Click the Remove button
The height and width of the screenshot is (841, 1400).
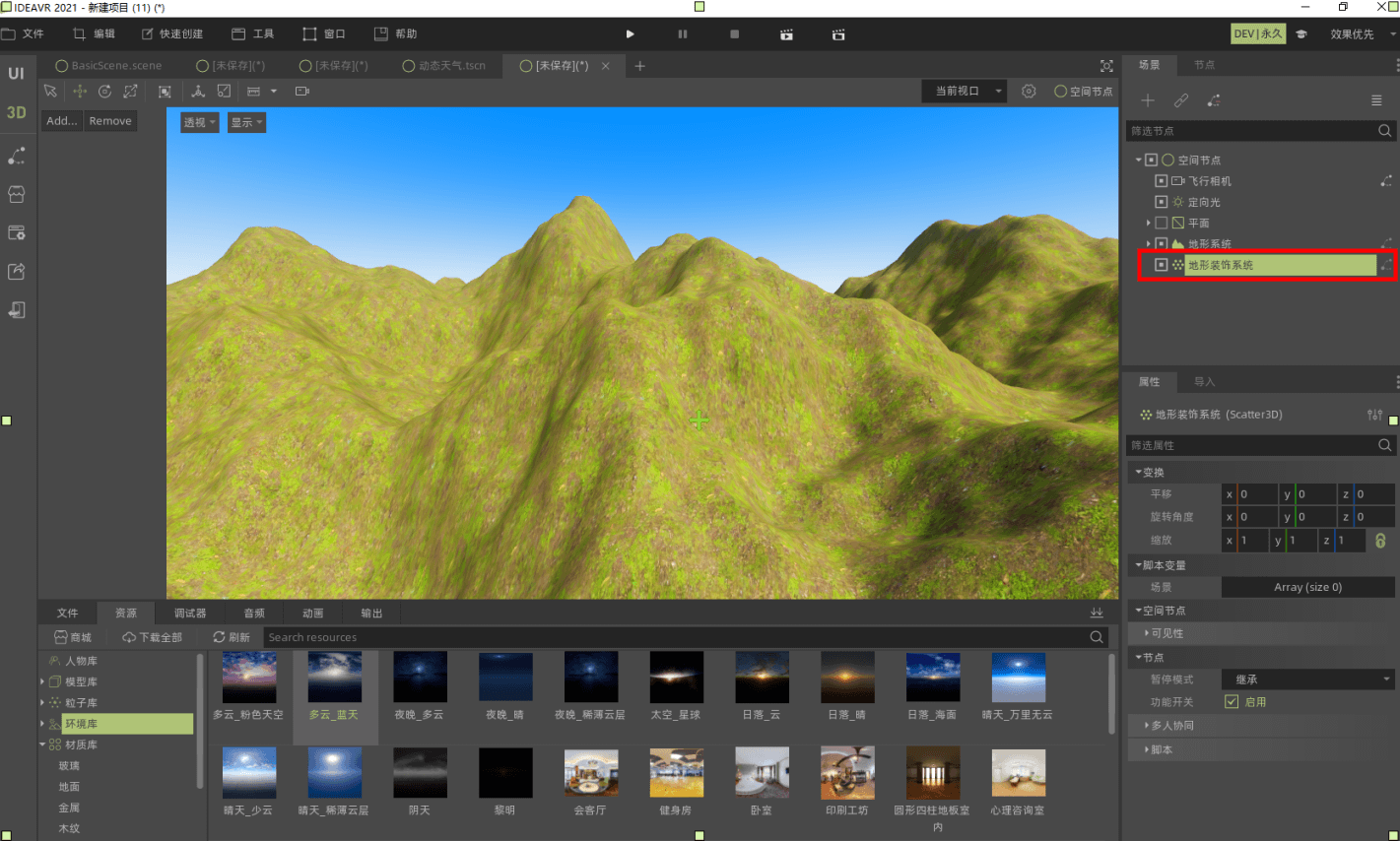coord(110,121)
